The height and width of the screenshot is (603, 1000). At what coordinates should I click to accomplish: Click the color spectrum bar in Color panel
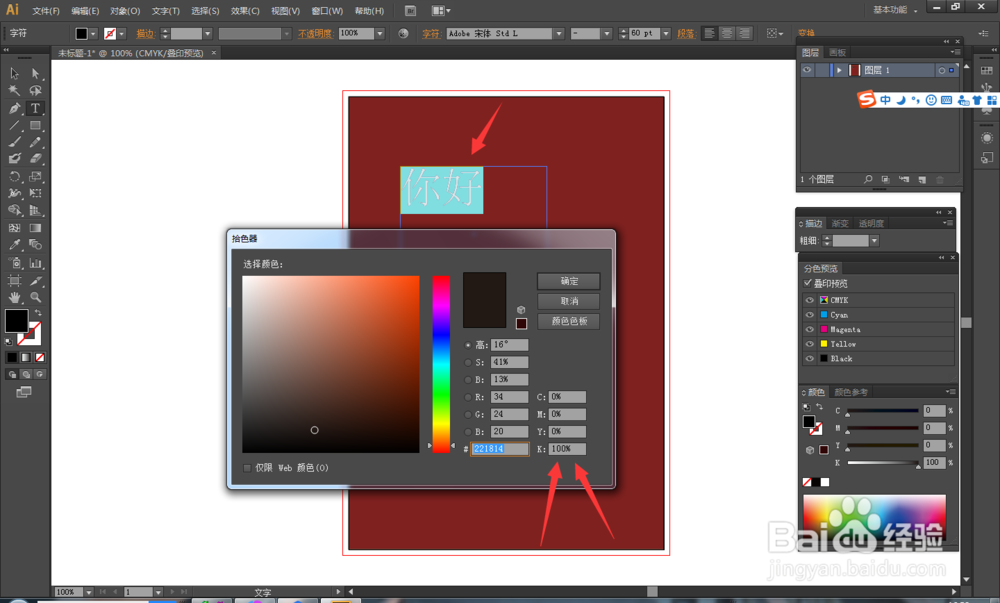[874, 518]
